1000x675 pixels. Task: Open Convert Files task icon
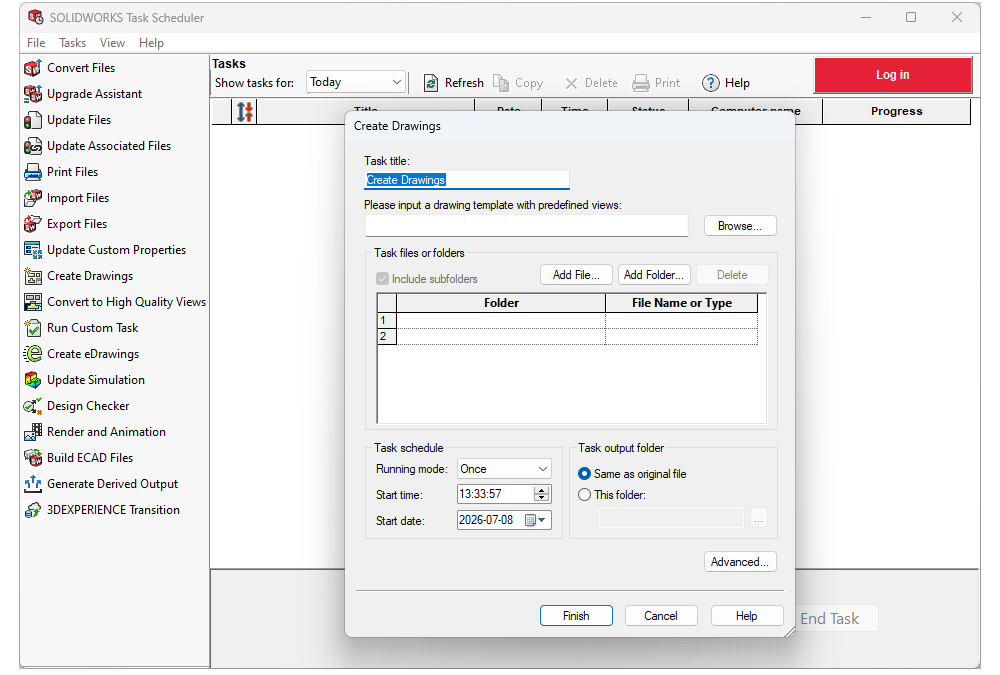(x=33, y=68)
